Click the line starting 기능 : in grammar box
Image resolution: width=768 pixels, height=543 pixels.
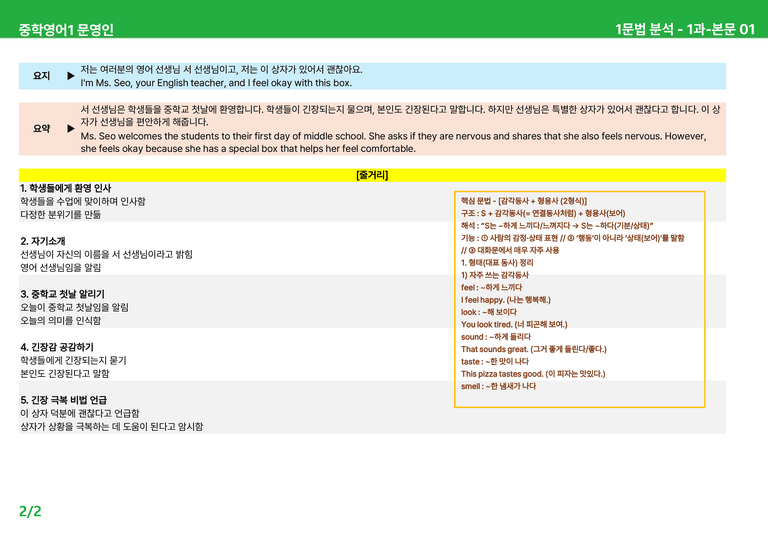572,238
